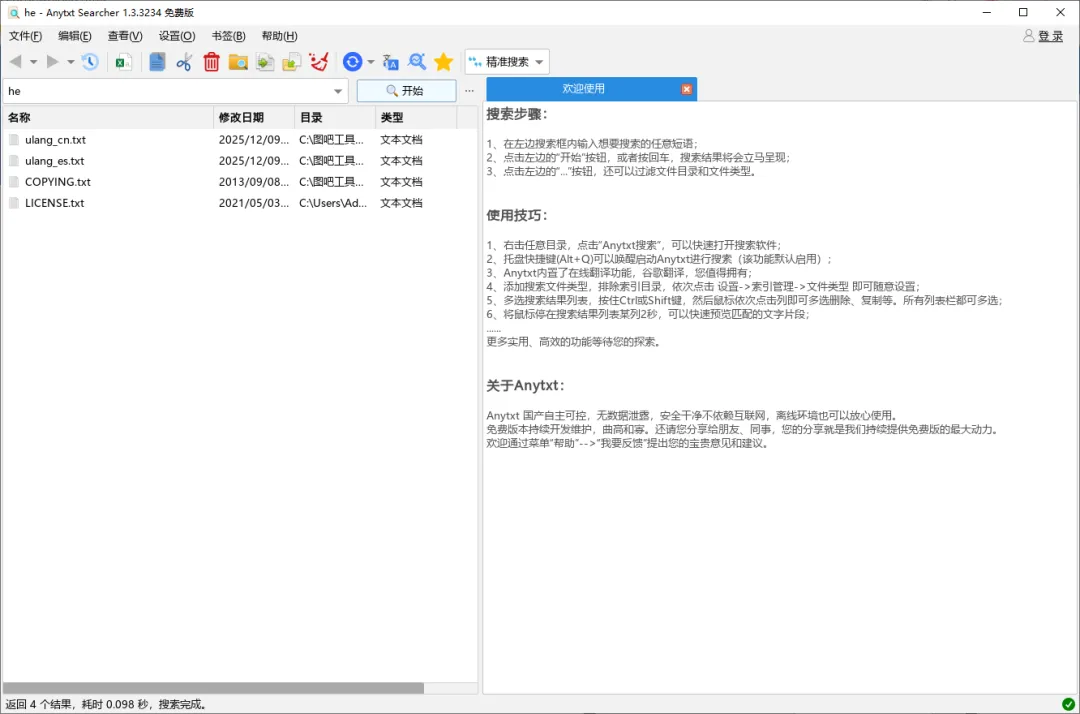This screenshot has height=714, width=1080.
Task: Click the 2013/09/08 date cell
Action: click(253, 182)
